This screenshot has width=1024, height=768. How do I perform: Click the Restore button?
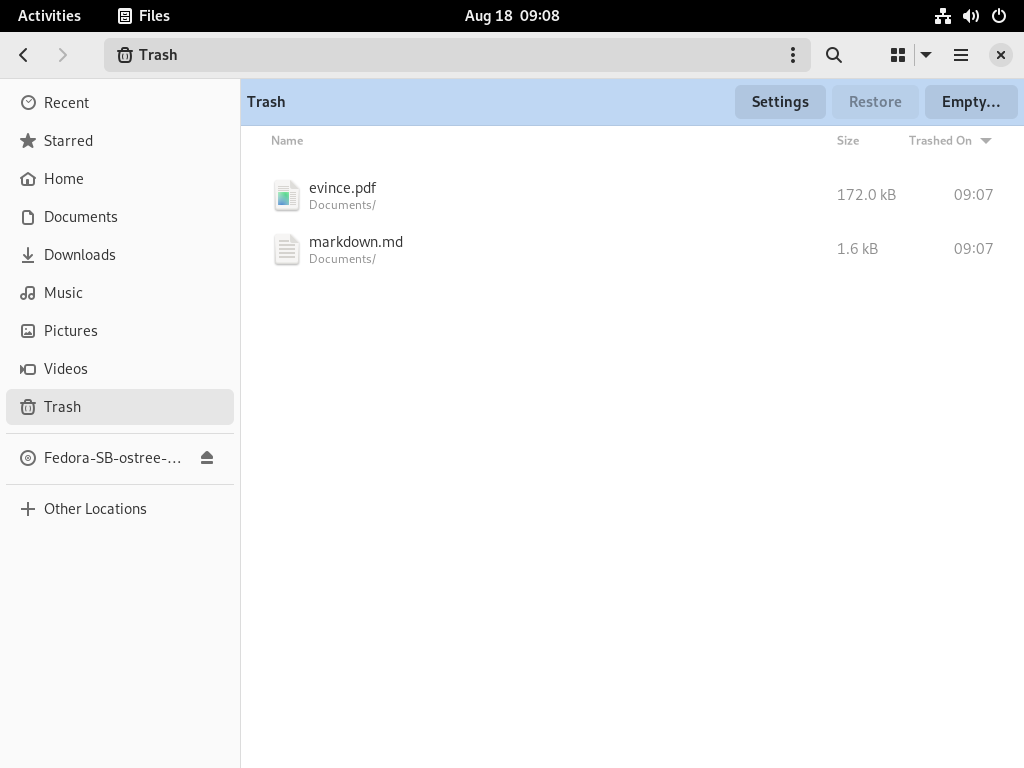tap(875, 102)
